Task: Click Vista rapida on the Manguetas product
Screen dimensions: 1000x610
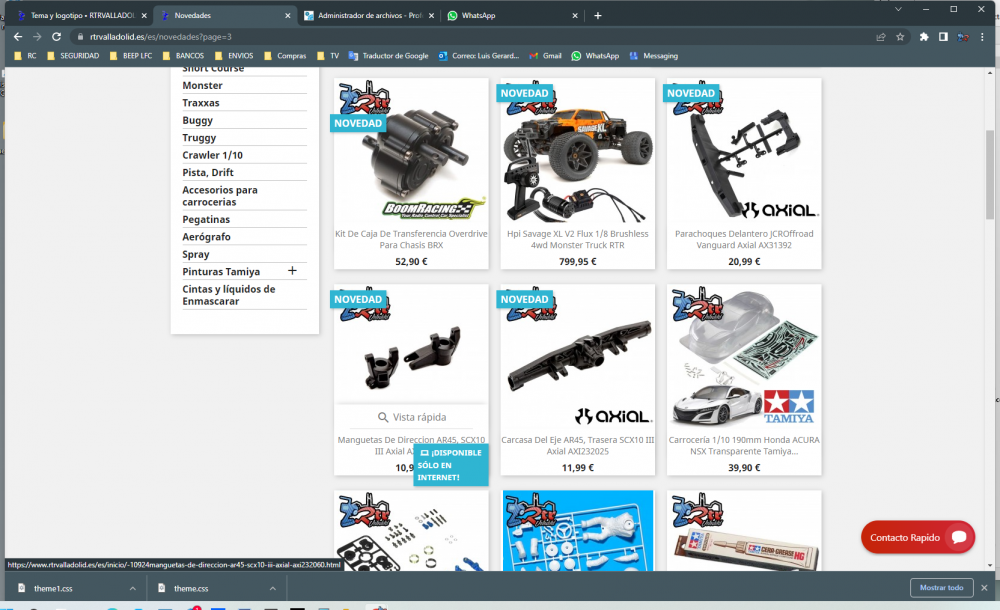Action: 410,417
